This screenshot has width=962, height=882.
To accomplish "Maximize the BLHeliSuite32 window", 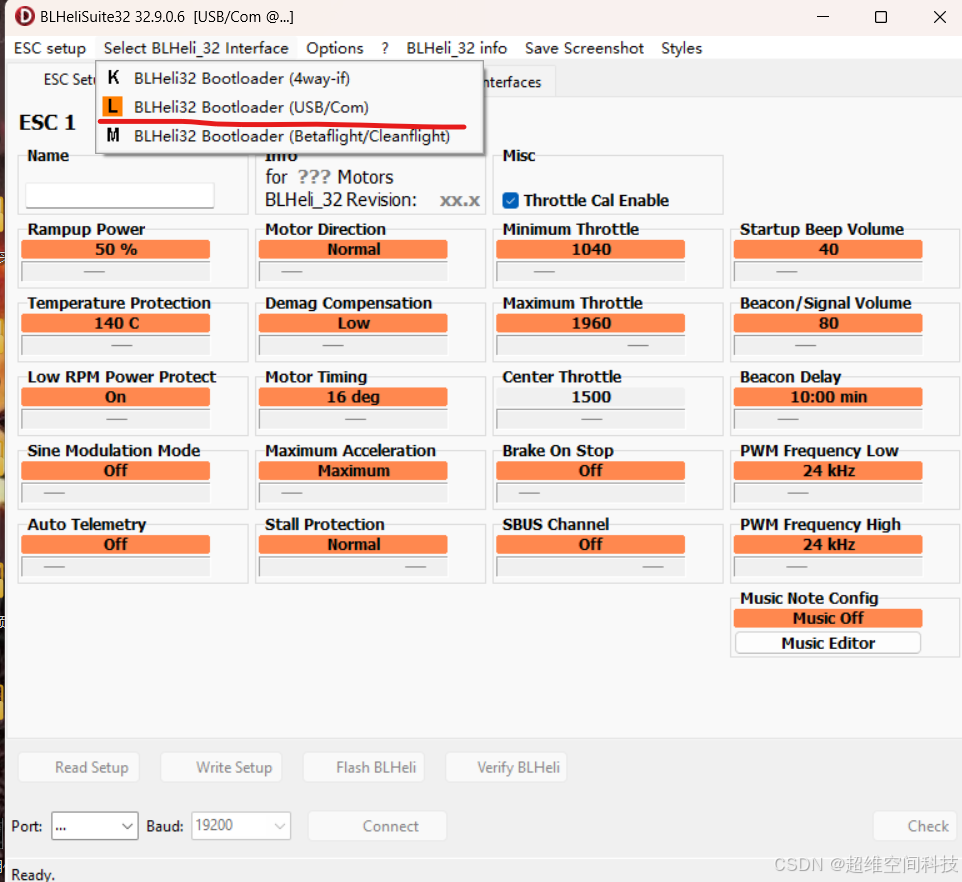I will [880, 17].
